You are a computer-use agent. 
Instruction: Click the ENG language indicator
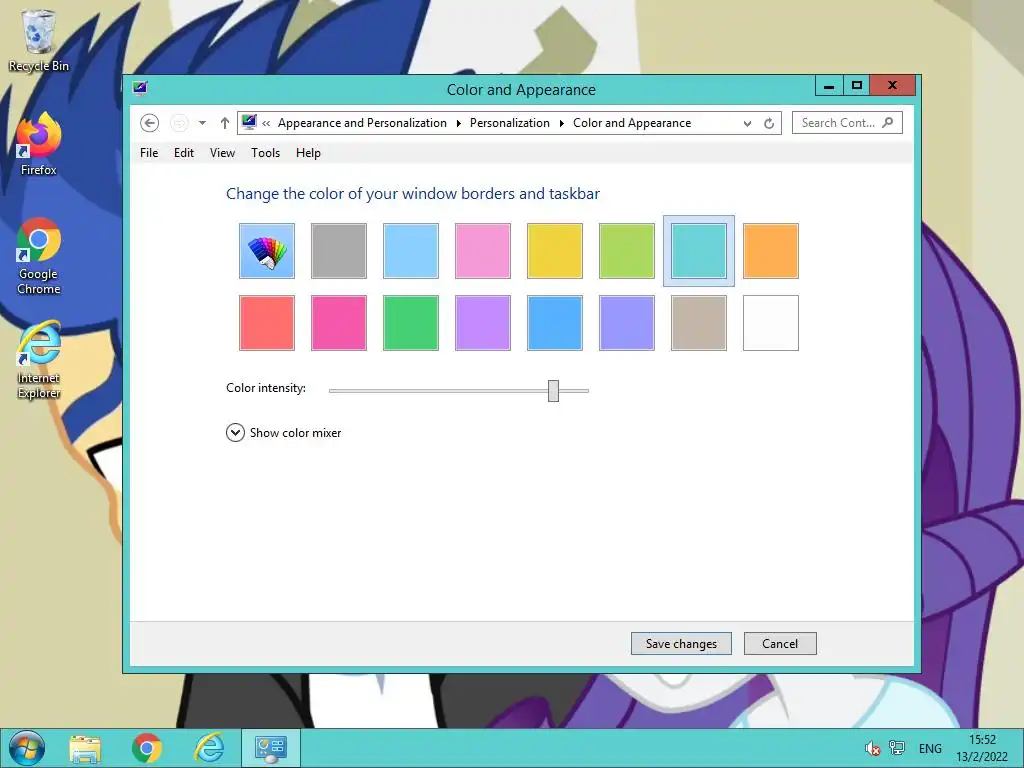[930, 748]
